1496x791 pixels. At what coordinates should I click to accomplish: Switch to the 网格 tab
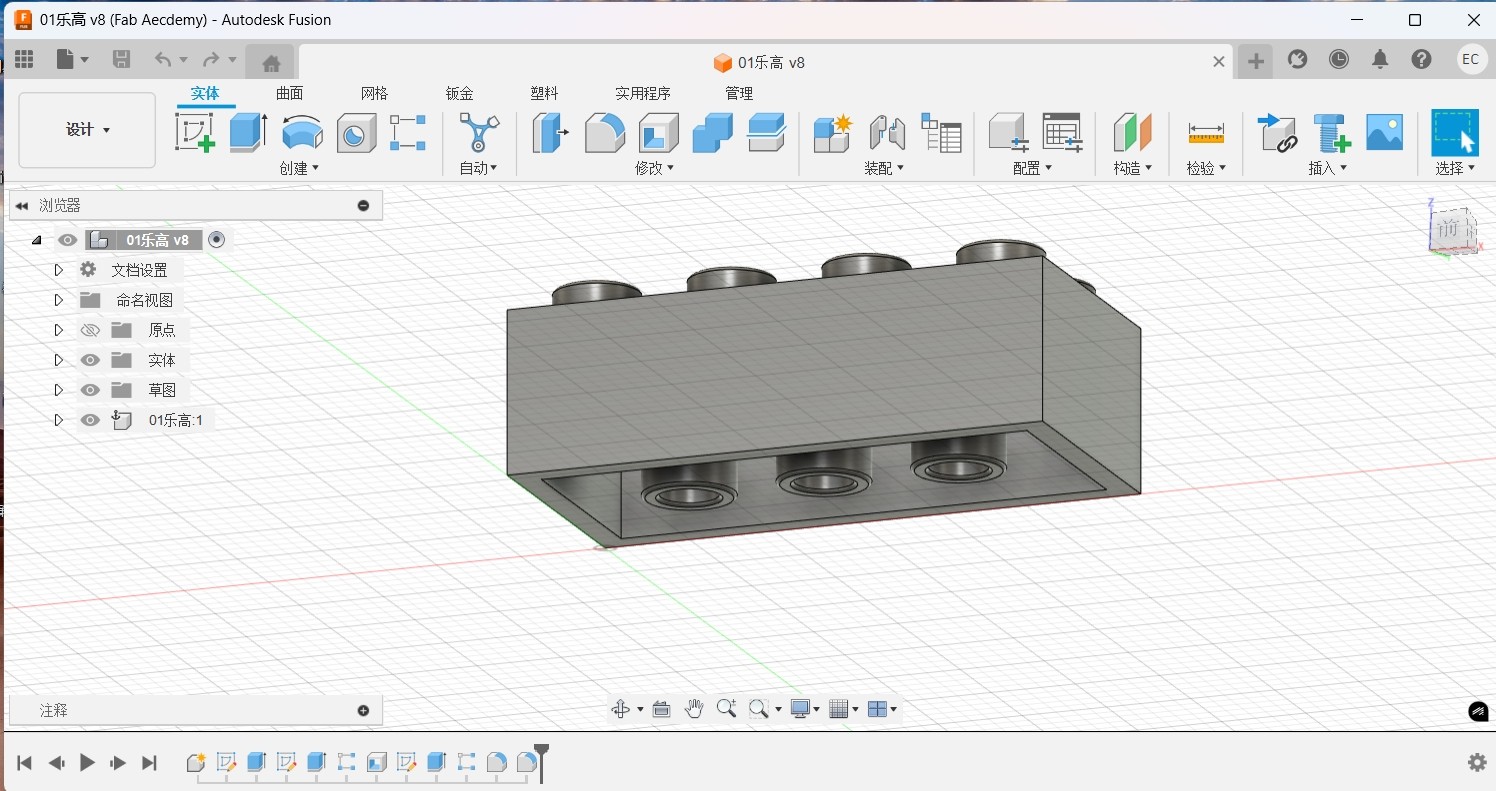coord(374,93)
